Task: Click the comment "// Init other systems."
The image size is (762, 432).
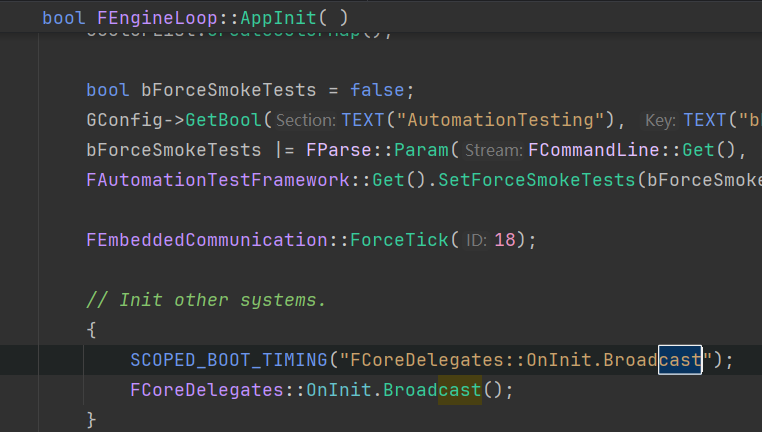Action: coord(206,300)
